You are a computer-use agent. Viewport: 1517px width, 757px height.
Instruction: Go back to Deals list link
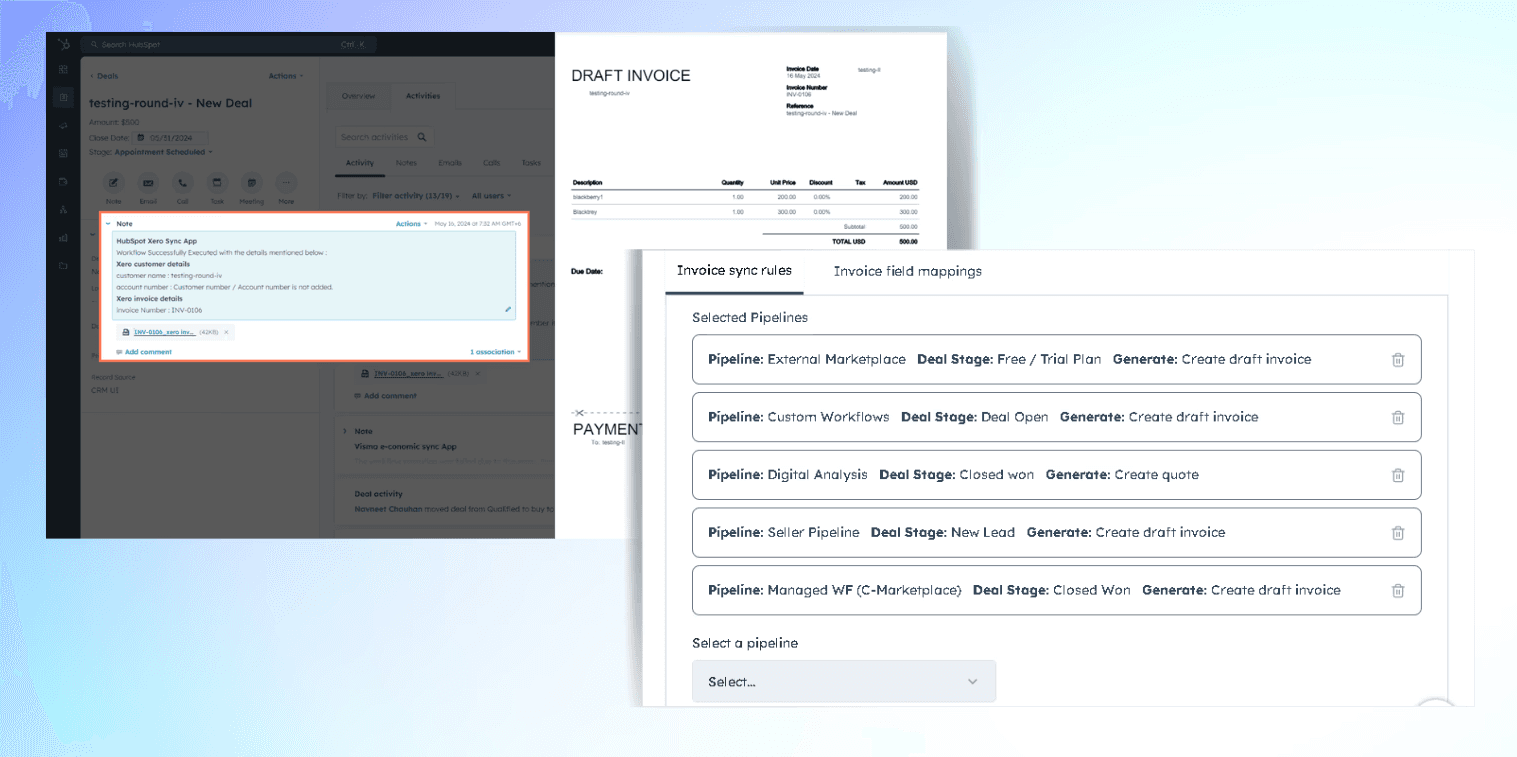(x=104, y=76)
